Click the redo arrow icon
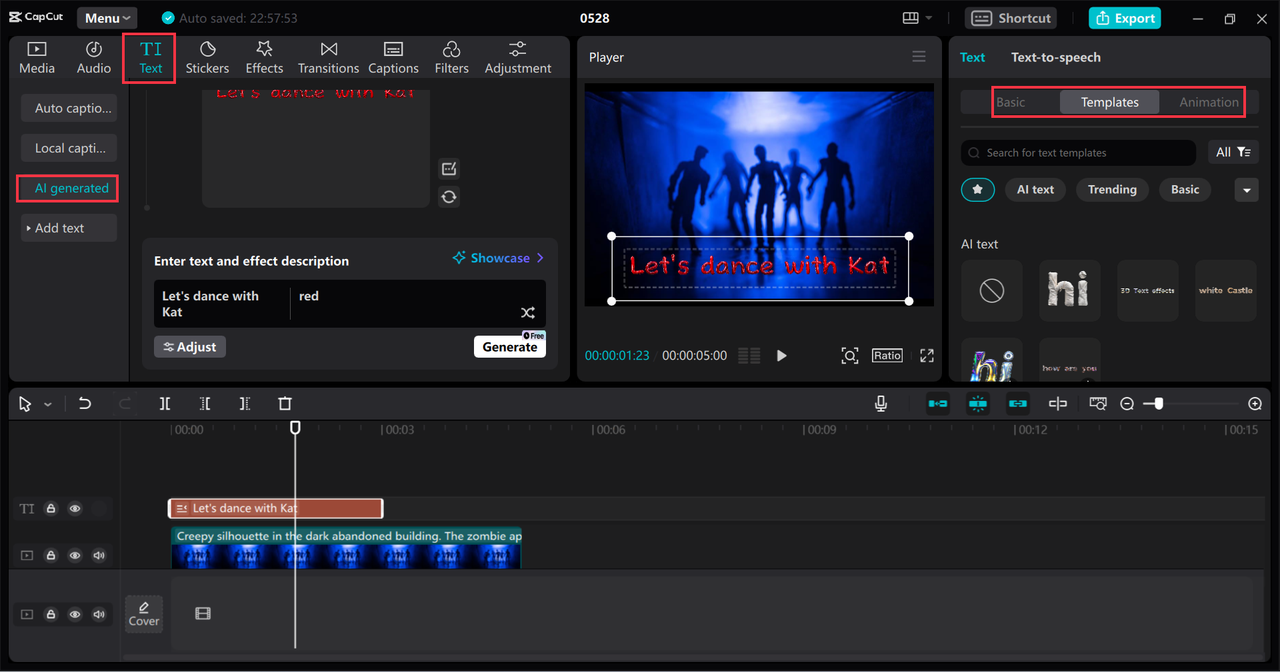This screenshot has width=1280, height=672. click(125, 404)
